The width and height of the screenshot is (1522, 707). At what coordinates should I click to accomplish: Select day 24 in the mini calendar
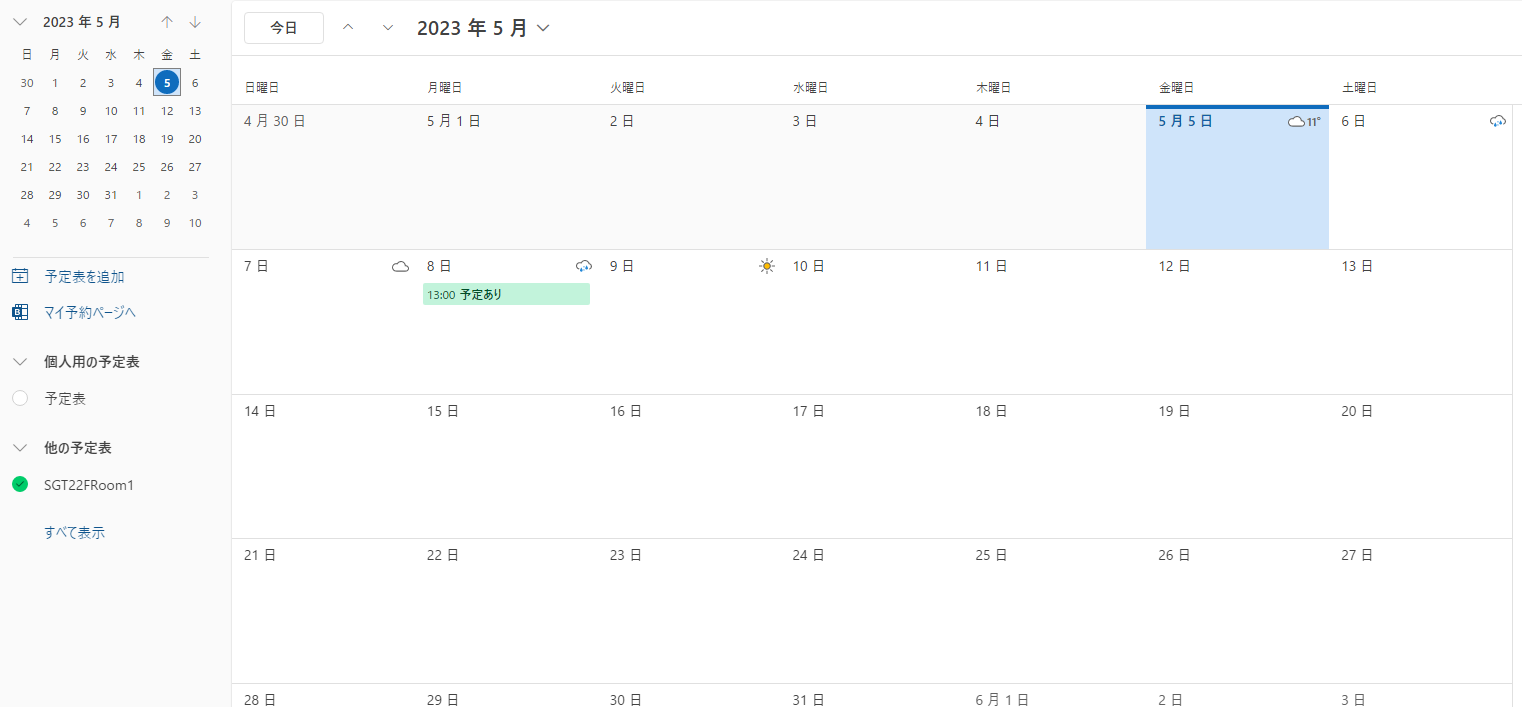pos(111,167)
